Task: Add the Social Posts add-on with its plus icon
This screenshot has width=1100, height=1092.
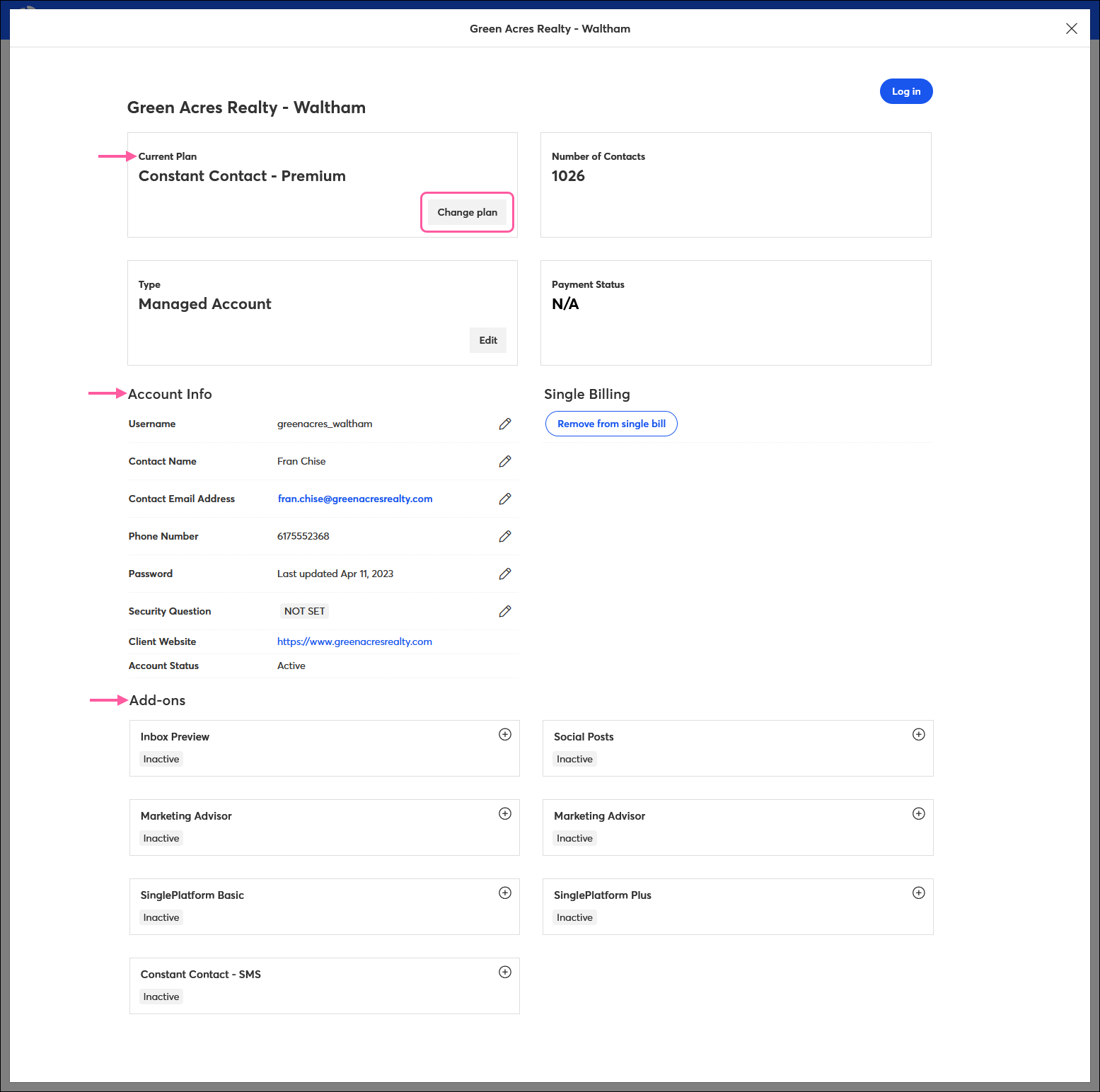Action: (x=918, y=734)
